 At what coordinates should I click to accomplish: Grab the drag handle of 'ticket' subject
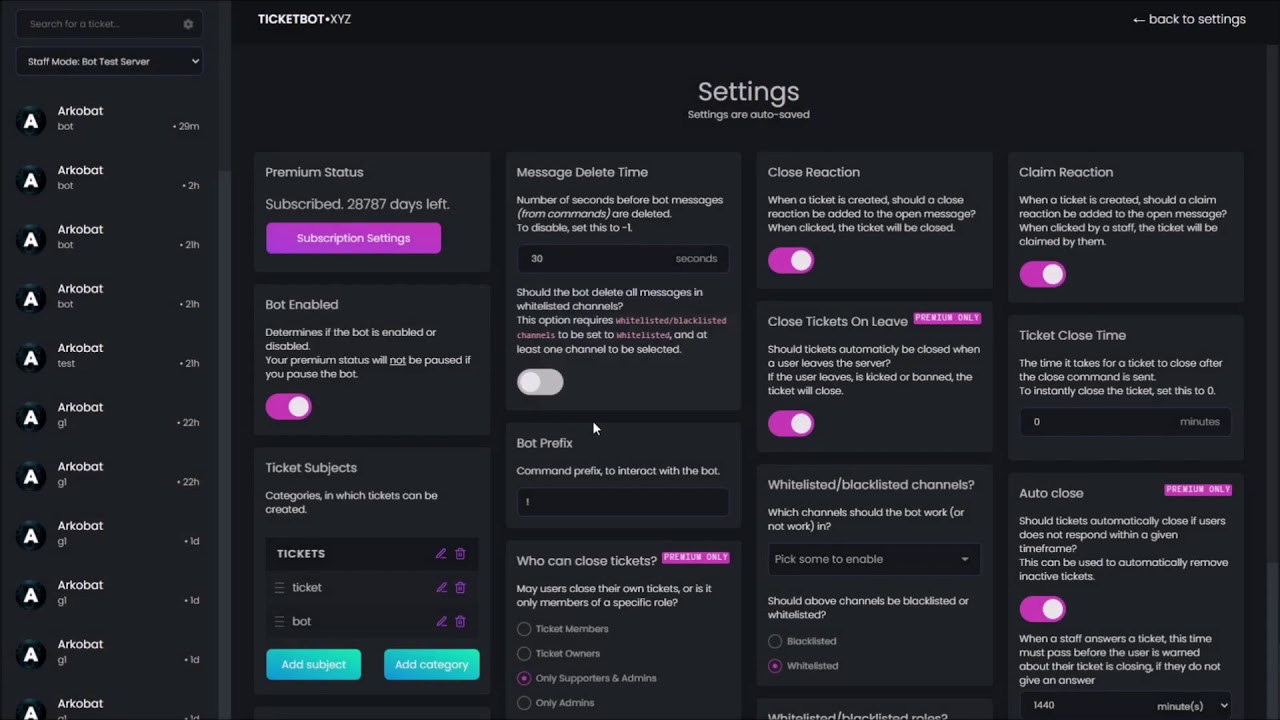279,587
